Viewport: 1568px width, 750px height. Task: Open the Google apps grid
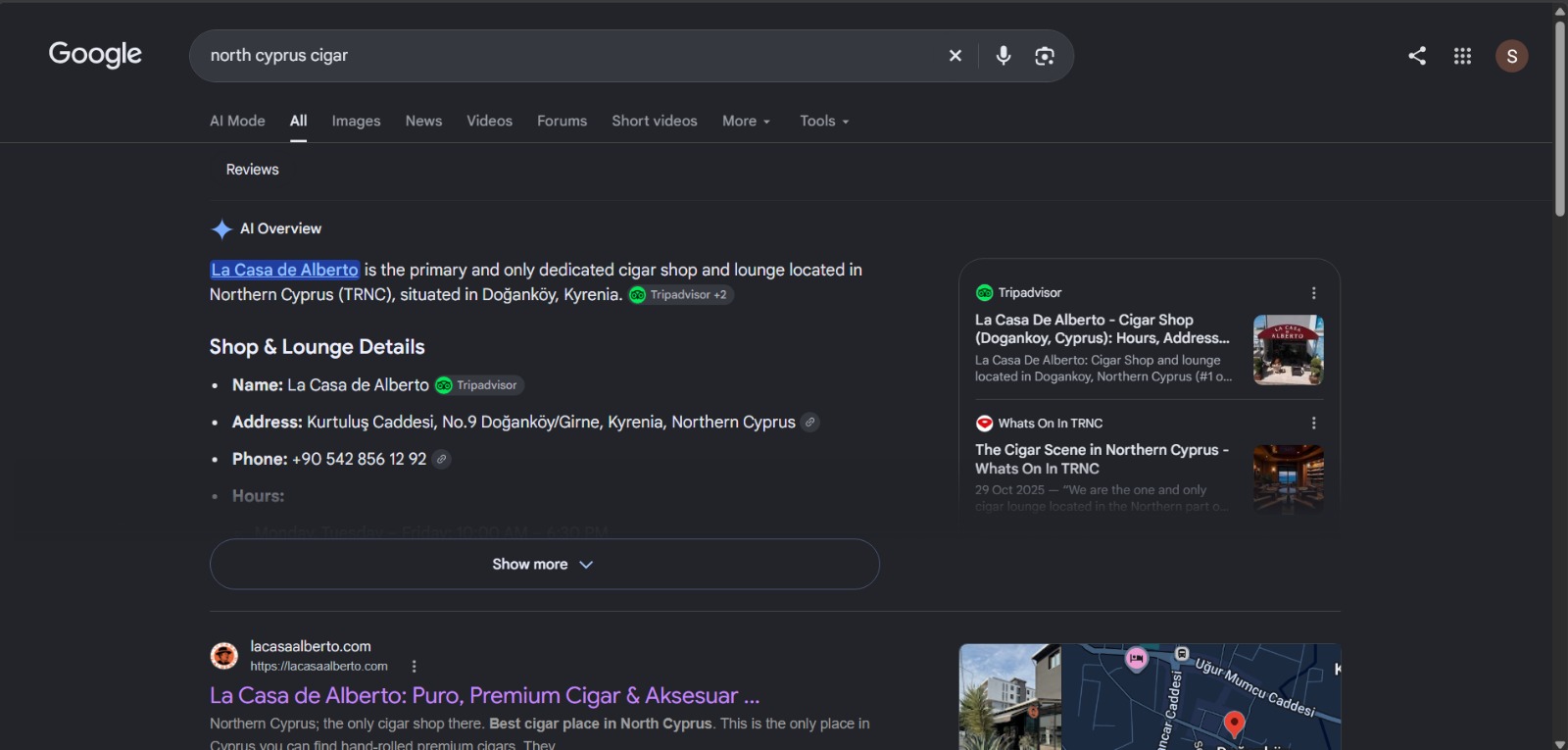[x=1462, y=56]
